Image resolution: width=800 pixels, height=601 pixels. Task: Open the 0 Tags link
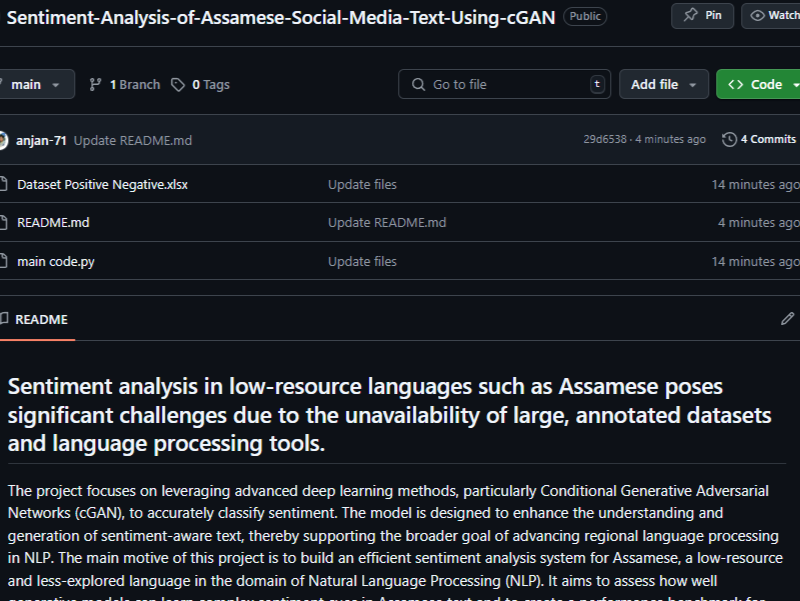pyautogui.click(x=201, y=85)
